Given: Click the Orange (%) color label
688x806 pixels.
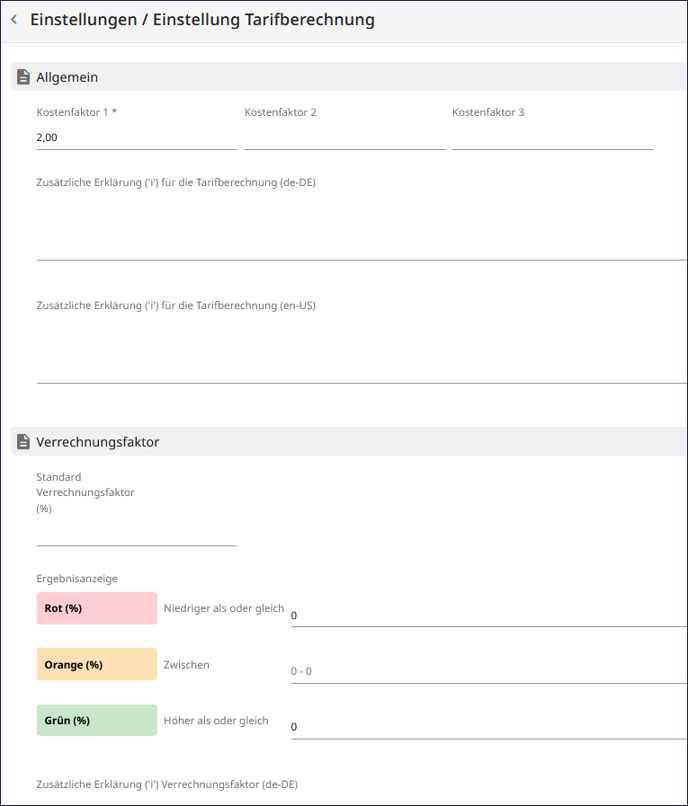Looking at the screenshot, I should (x=97, y=664).
